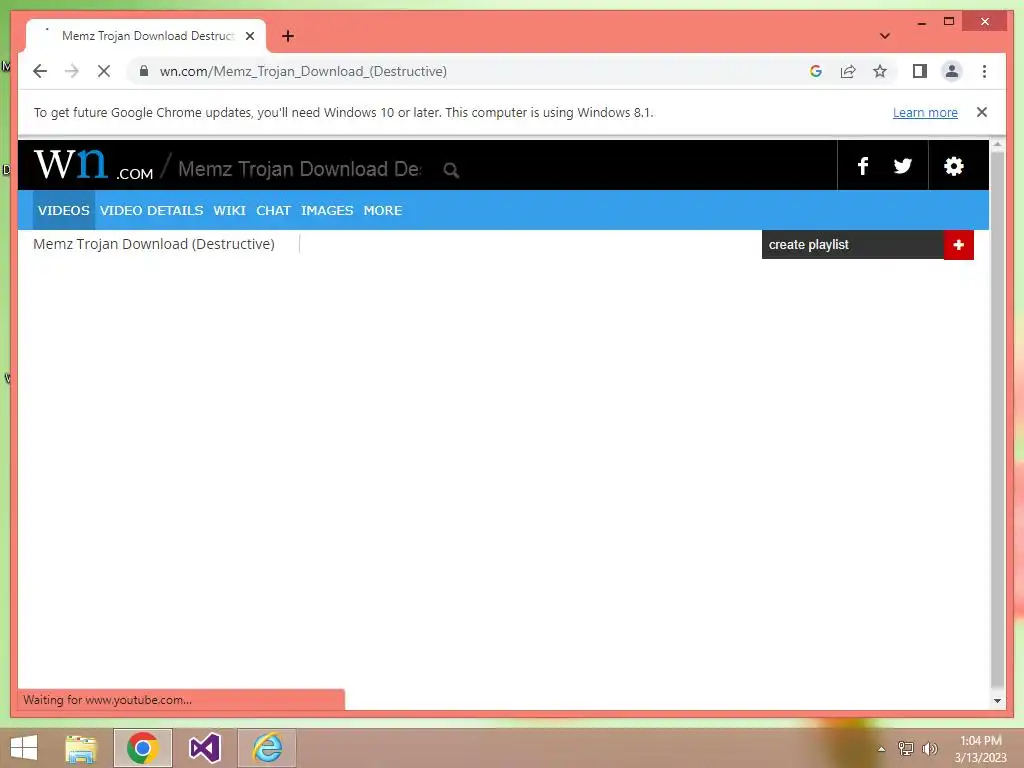Screen dimensions: 1024x768
Task: Show hidden system tray icons
Action: coord(881,749)
